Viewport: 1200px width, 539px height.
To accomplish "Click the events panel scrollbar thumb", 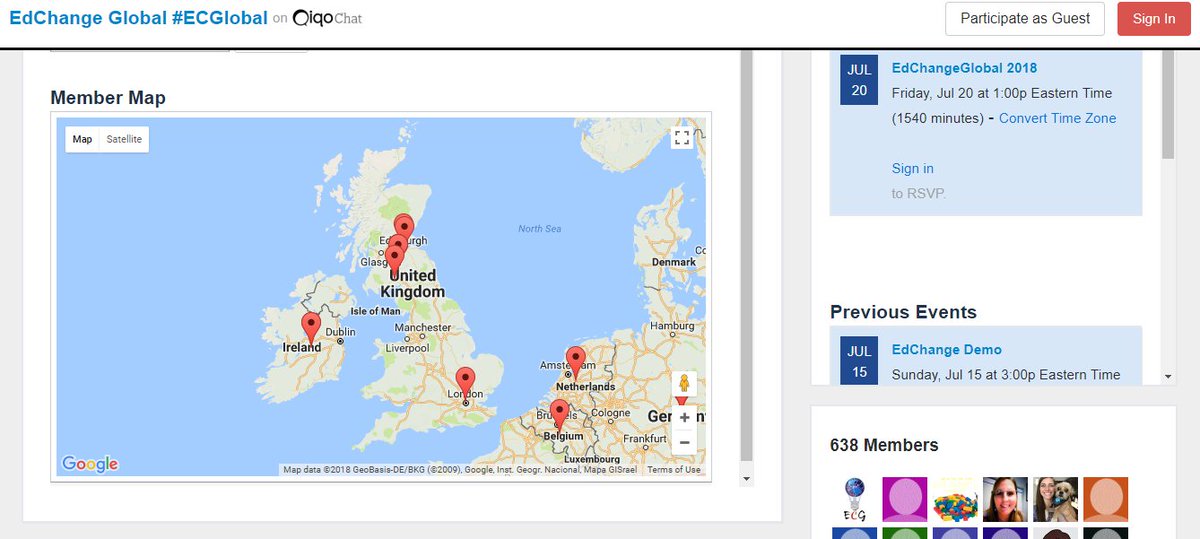I will click(x=1168, y=103).
